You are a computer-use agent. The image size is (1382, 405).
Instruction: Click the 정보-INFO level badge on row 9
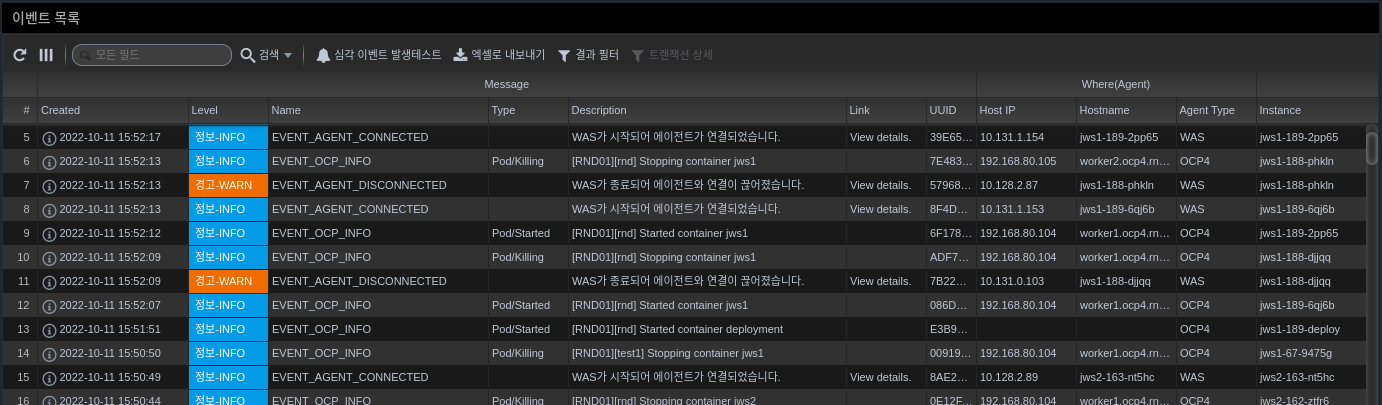coord(228,233)
